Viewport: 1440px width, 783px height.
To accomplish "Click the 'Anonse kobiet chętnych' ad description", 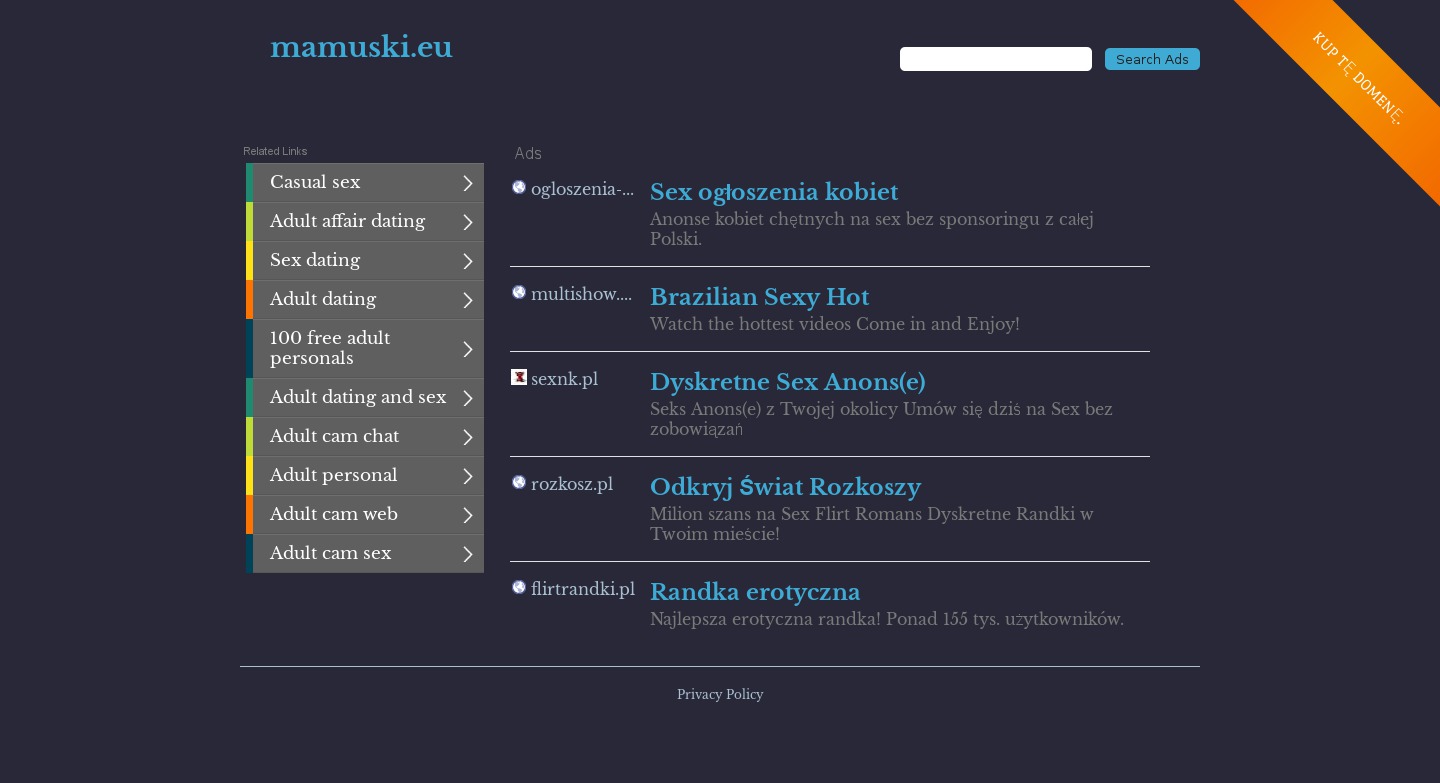I will [x=872, y=229].
